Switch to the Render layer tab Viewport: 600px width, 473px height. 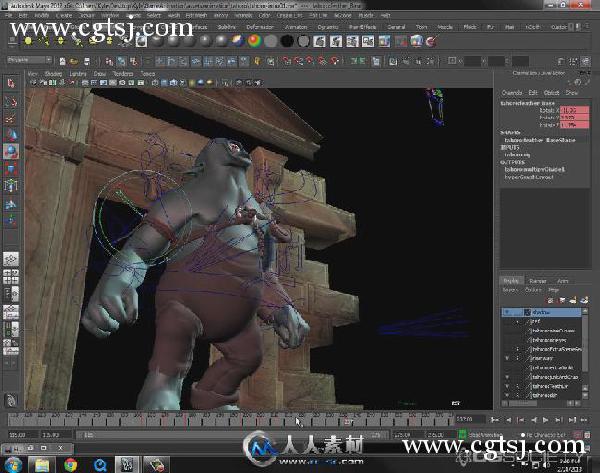click(x=538, y=281)
